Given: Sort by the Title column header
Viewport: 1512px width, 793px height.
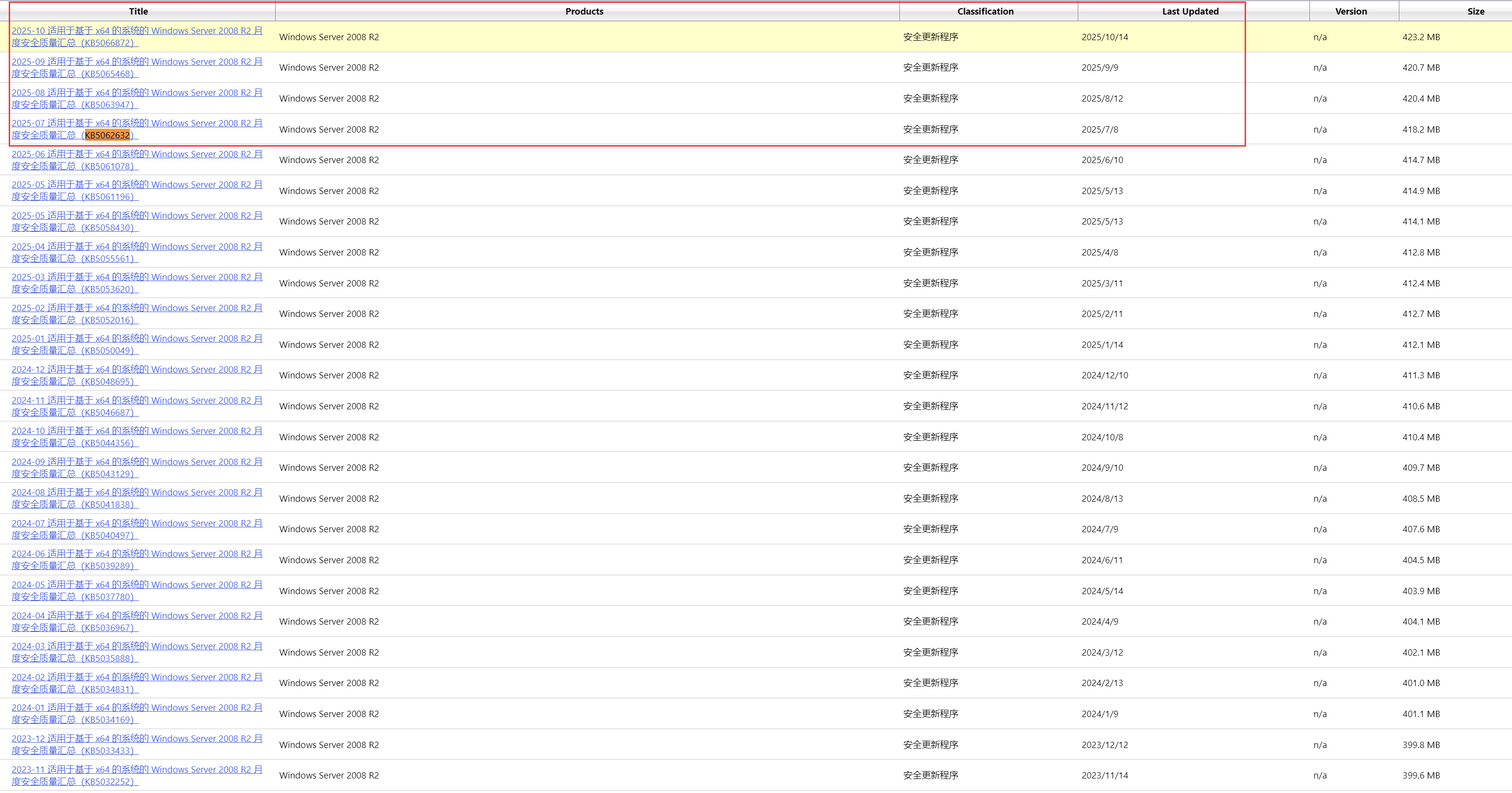Looking at the screenshot, I should coord(138,11).
